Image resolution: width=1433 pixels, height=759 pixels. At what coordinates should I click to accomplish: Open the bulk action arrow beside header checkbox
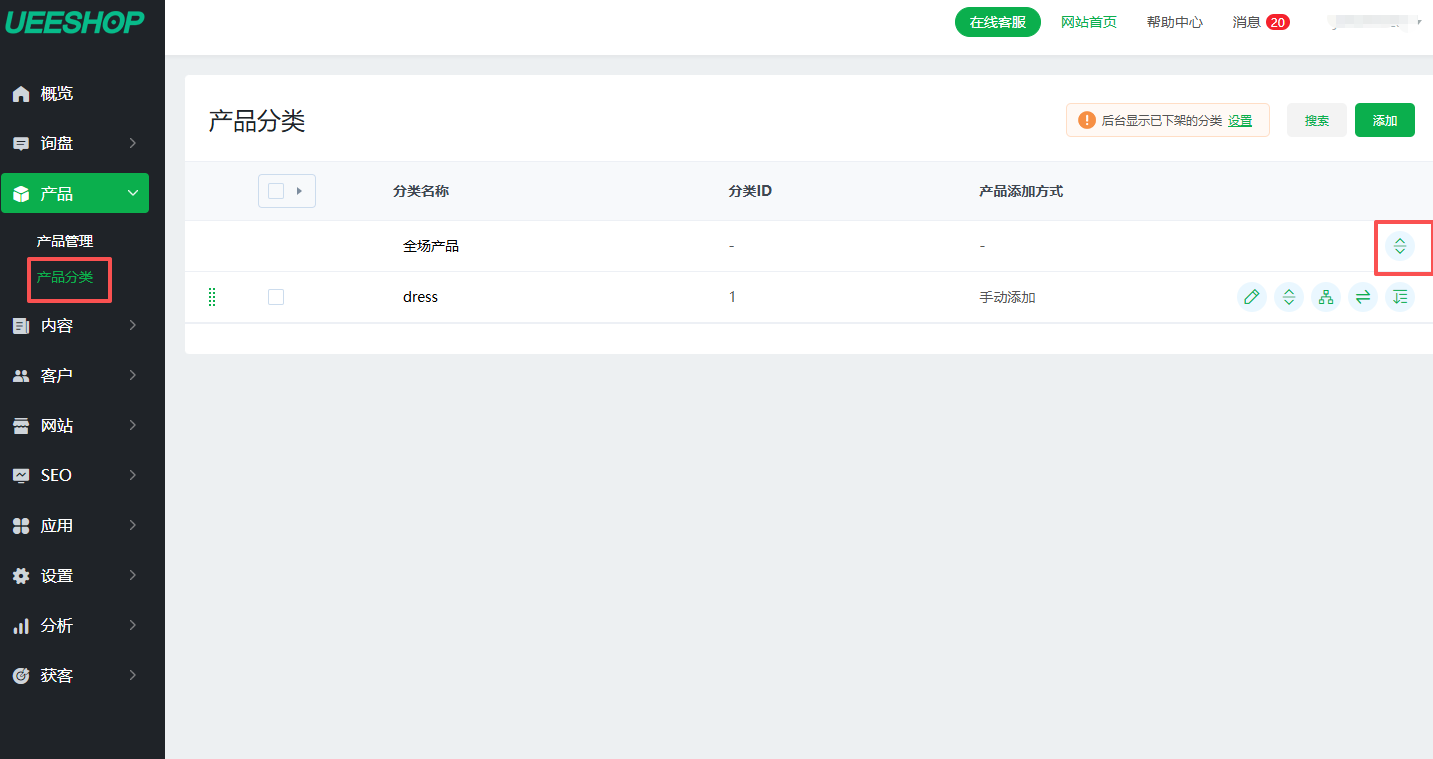point(299,191)
